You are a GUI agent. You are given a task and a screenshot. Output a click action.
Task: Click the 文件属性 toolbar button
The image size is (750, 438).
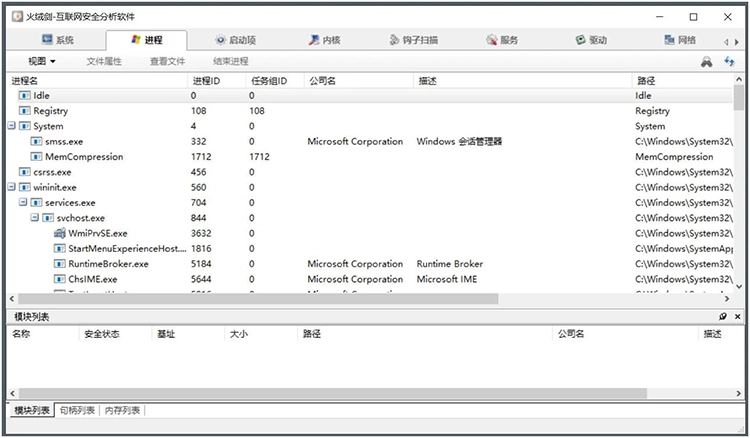104,61
